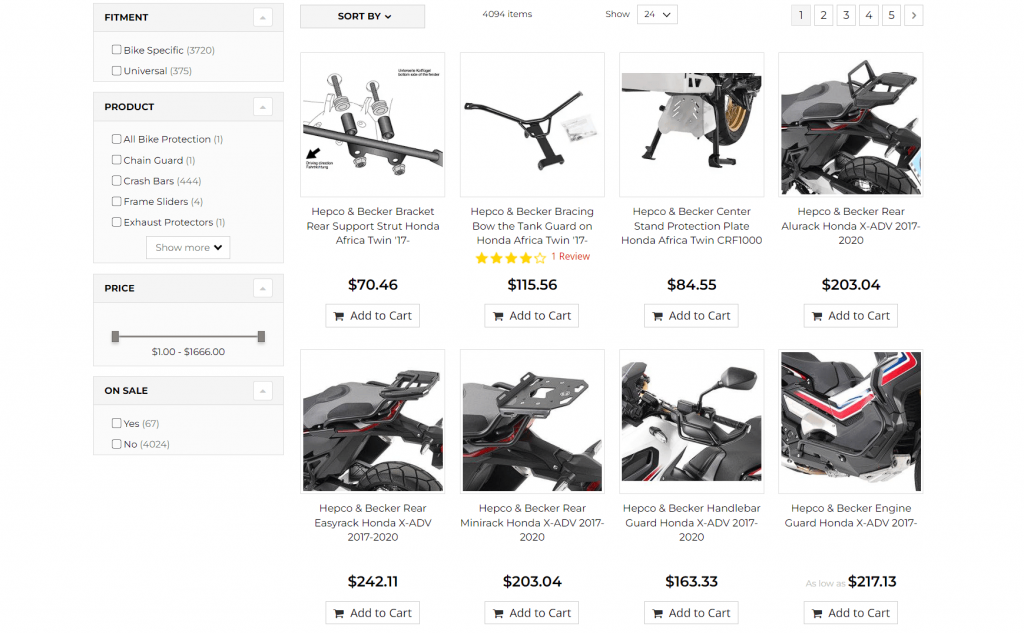The image size is (1024, 633).
Task: Go to page 3 of results
Action: coord(845,15)
